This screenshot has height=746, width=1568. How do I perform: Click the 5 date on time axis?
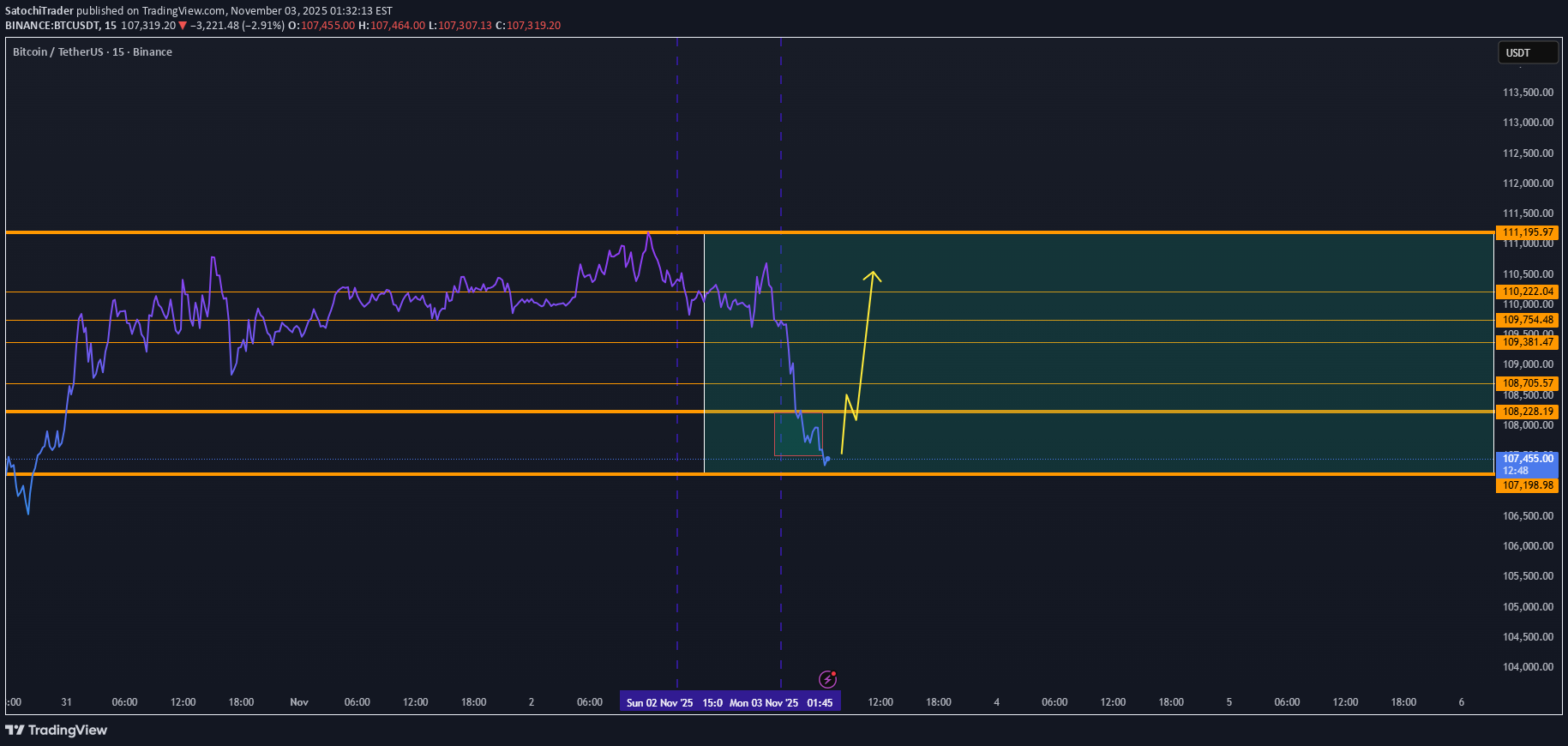point(1229,702)
